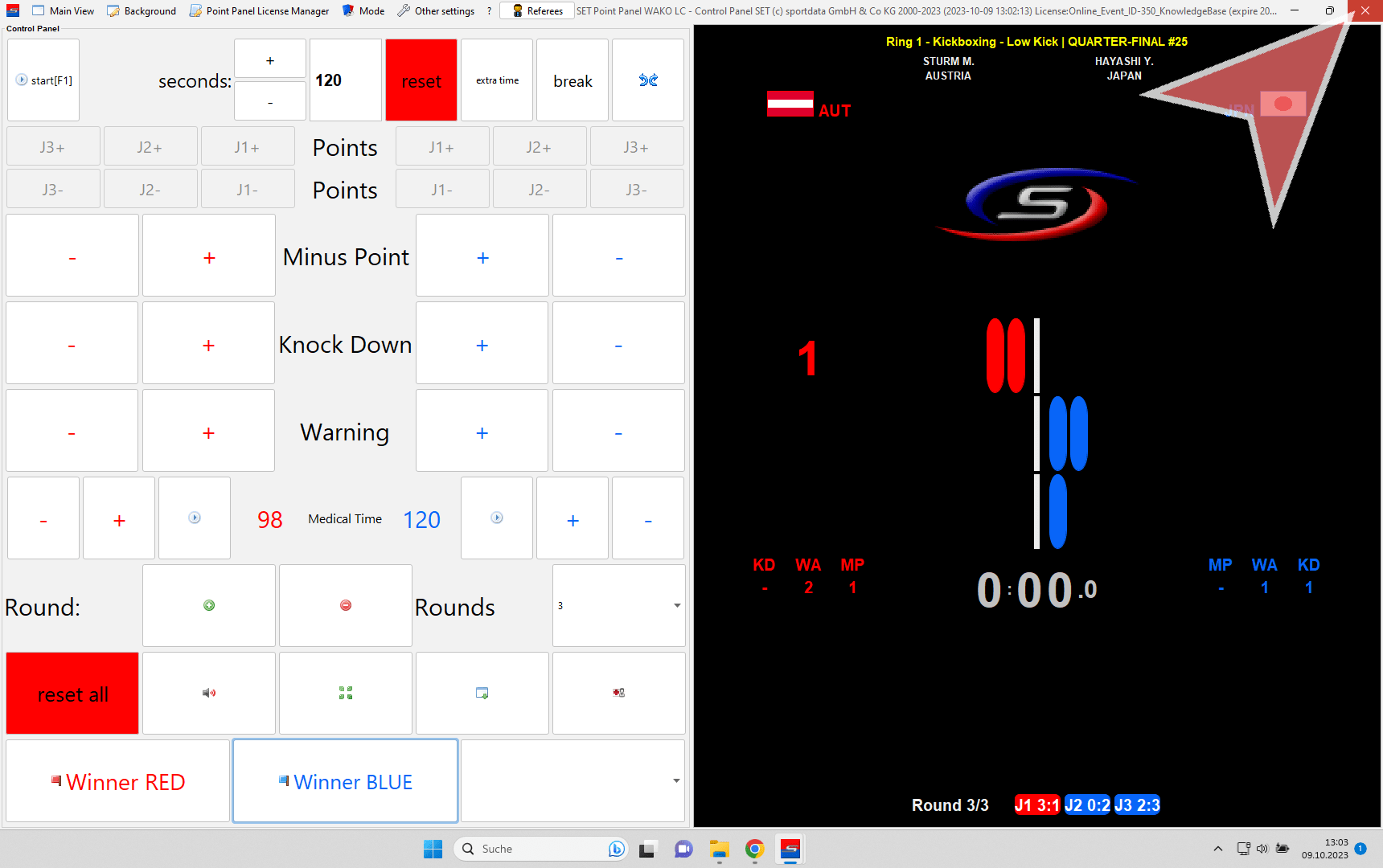
Task: Start the blue fighter's medical time
Action: (497, 518)
